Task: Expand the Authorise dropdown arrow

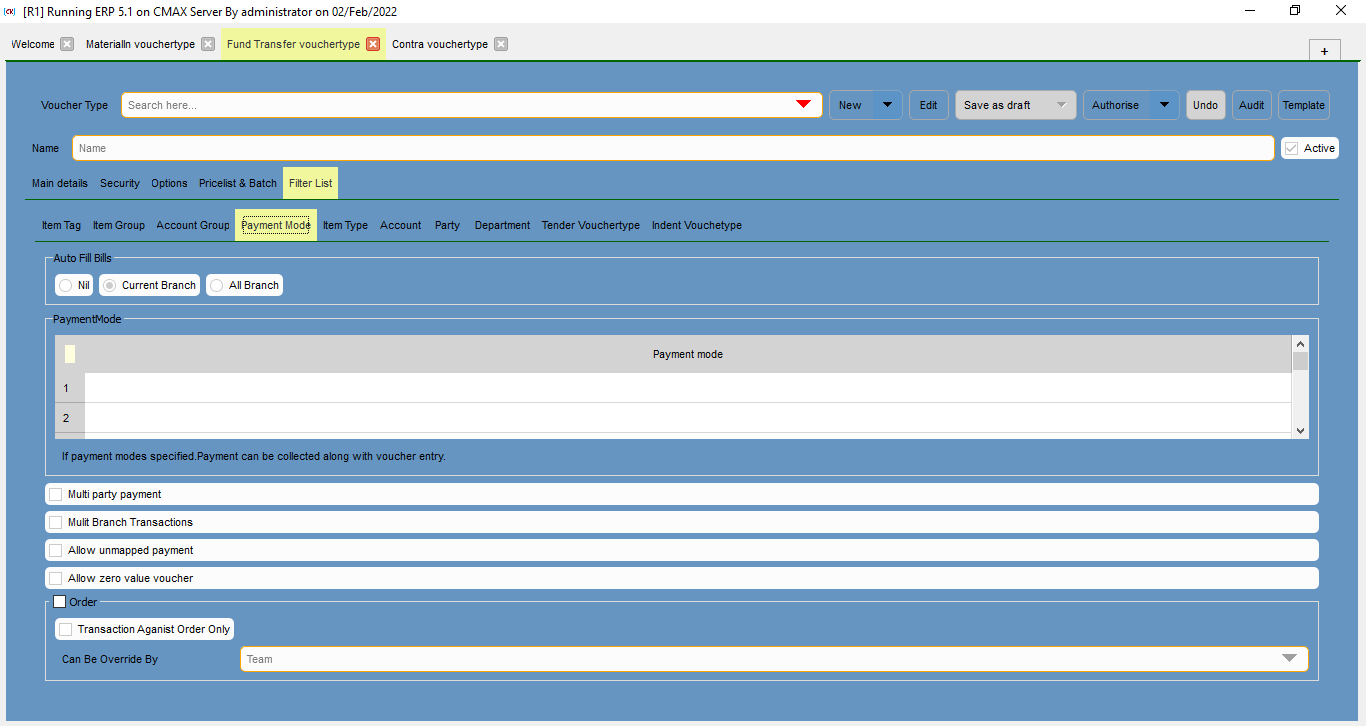Action: point(1164,105)
